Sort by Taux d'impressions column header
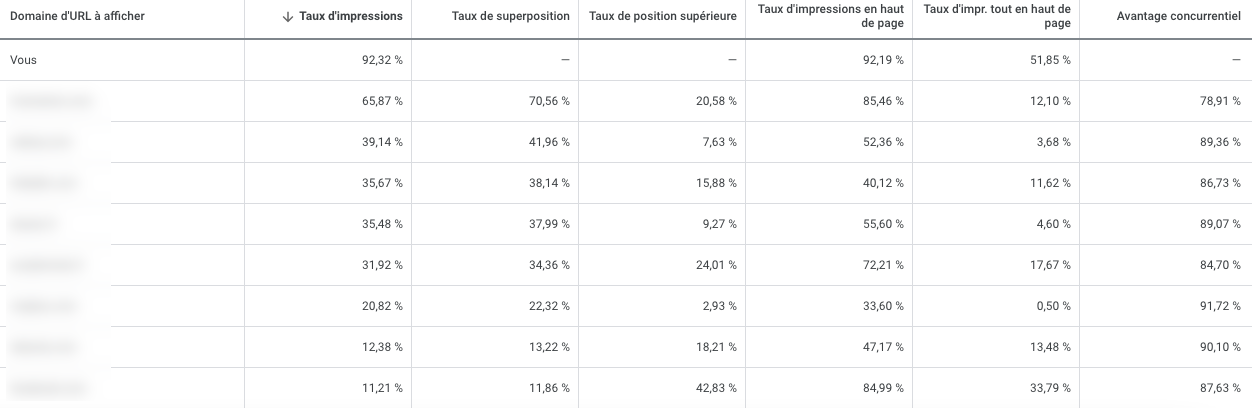Screen dimensions: 1252x408 [351, 17]
